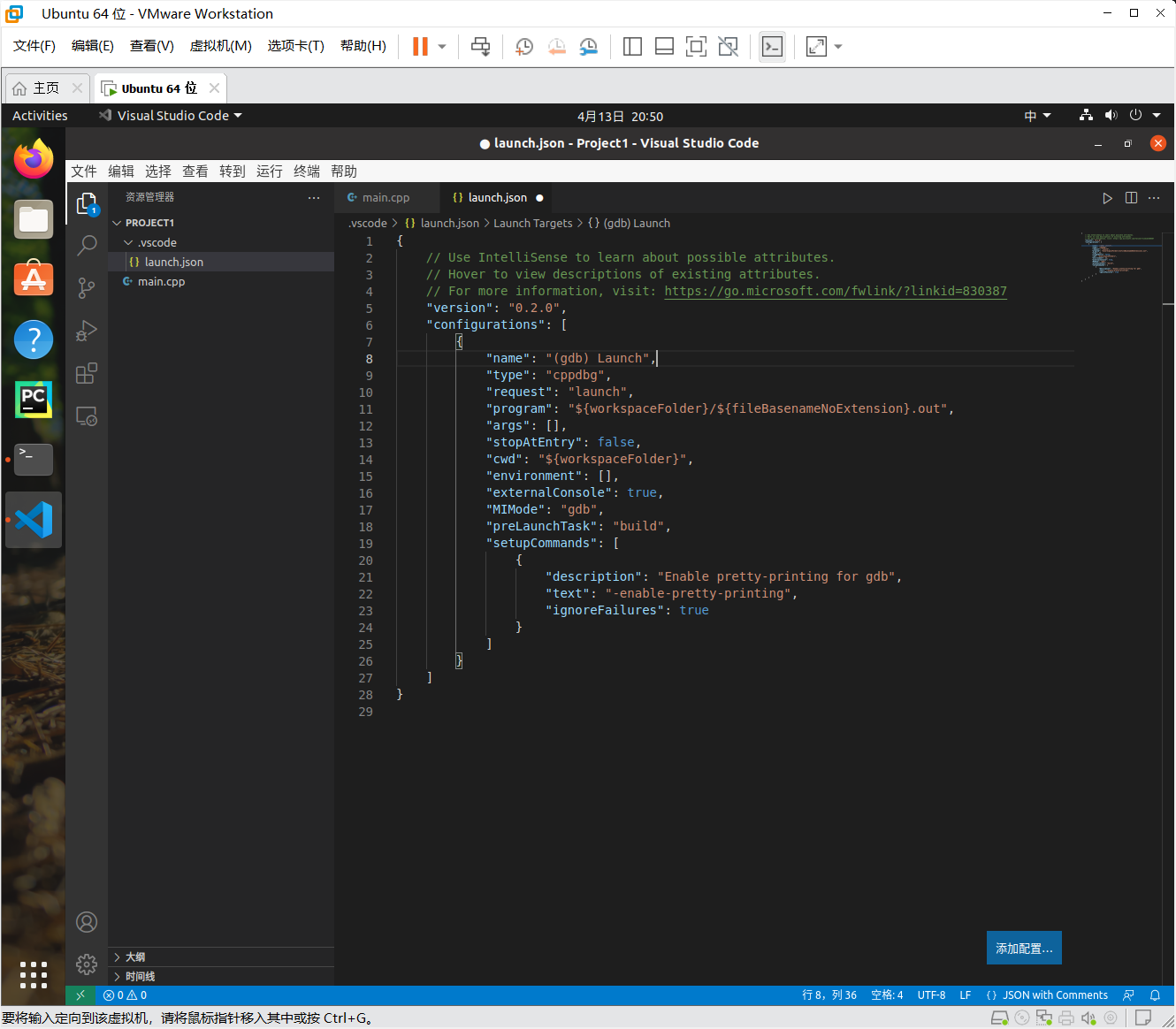Screen dimensions: 1176x1029
Task: Open the notifications bell in status bar
Action: pos(1155,995)
